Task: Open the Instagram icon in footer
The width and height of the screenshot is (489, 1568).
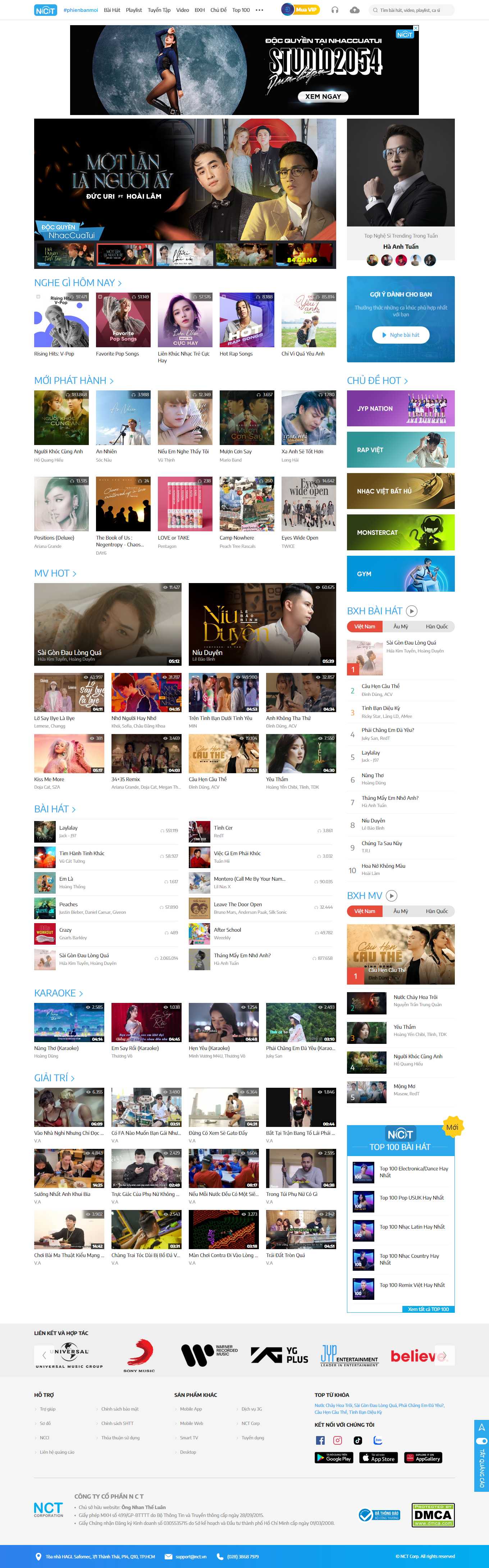Action: (338, 1440)
